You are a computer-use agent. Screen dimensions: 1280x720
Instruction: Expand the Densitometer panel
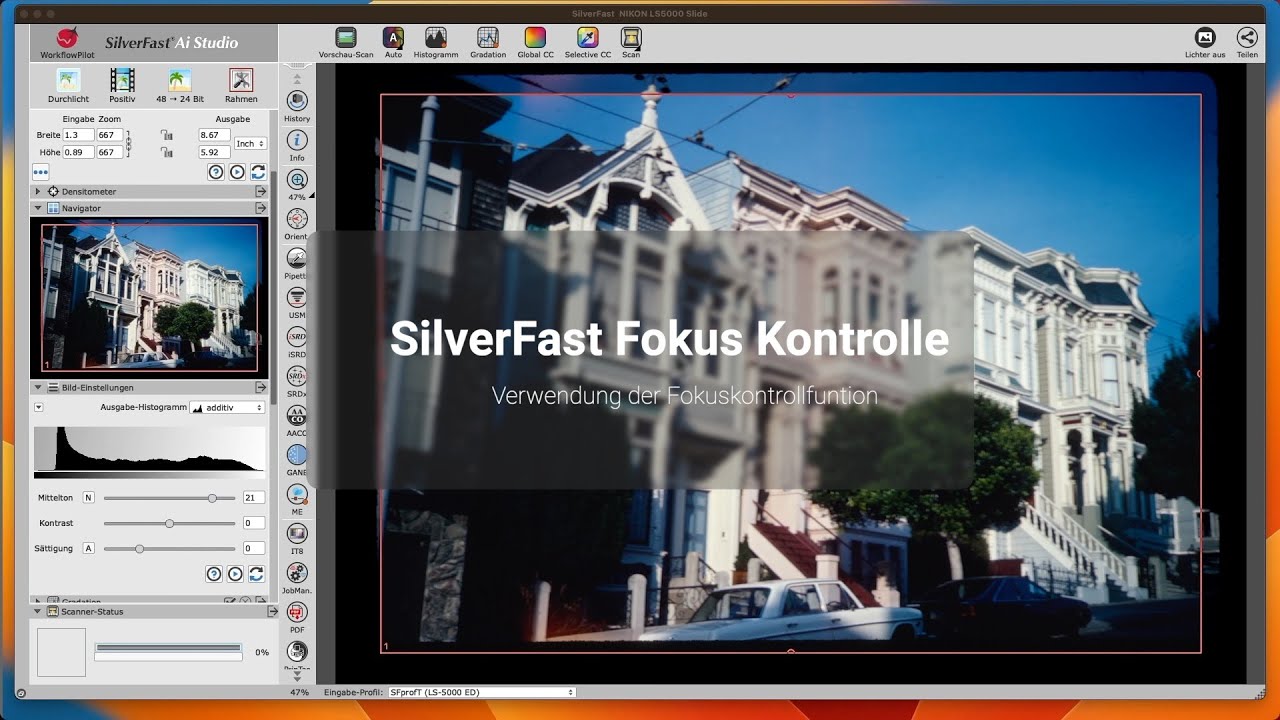click(x=38, y=191)
